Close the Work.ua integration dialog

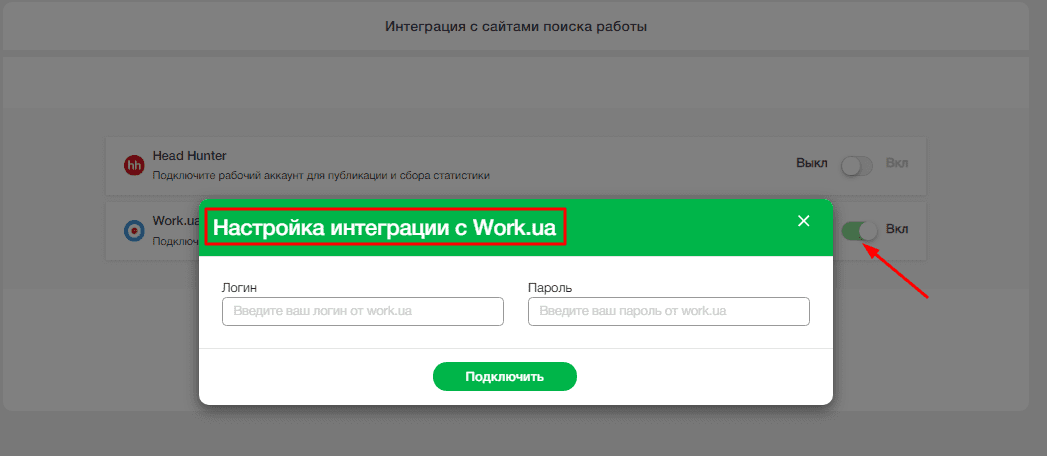803,221
